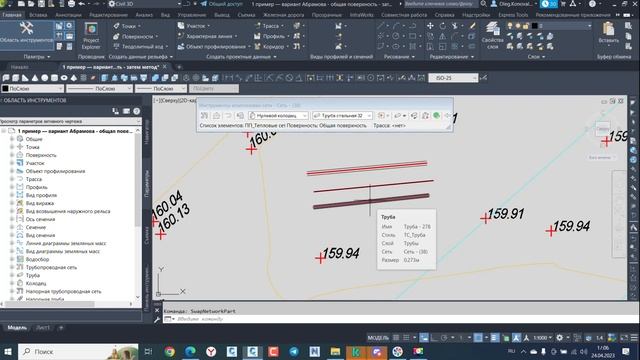
Task: Open Google Chrome from the taskbar
Action: [x=169, y=351]
